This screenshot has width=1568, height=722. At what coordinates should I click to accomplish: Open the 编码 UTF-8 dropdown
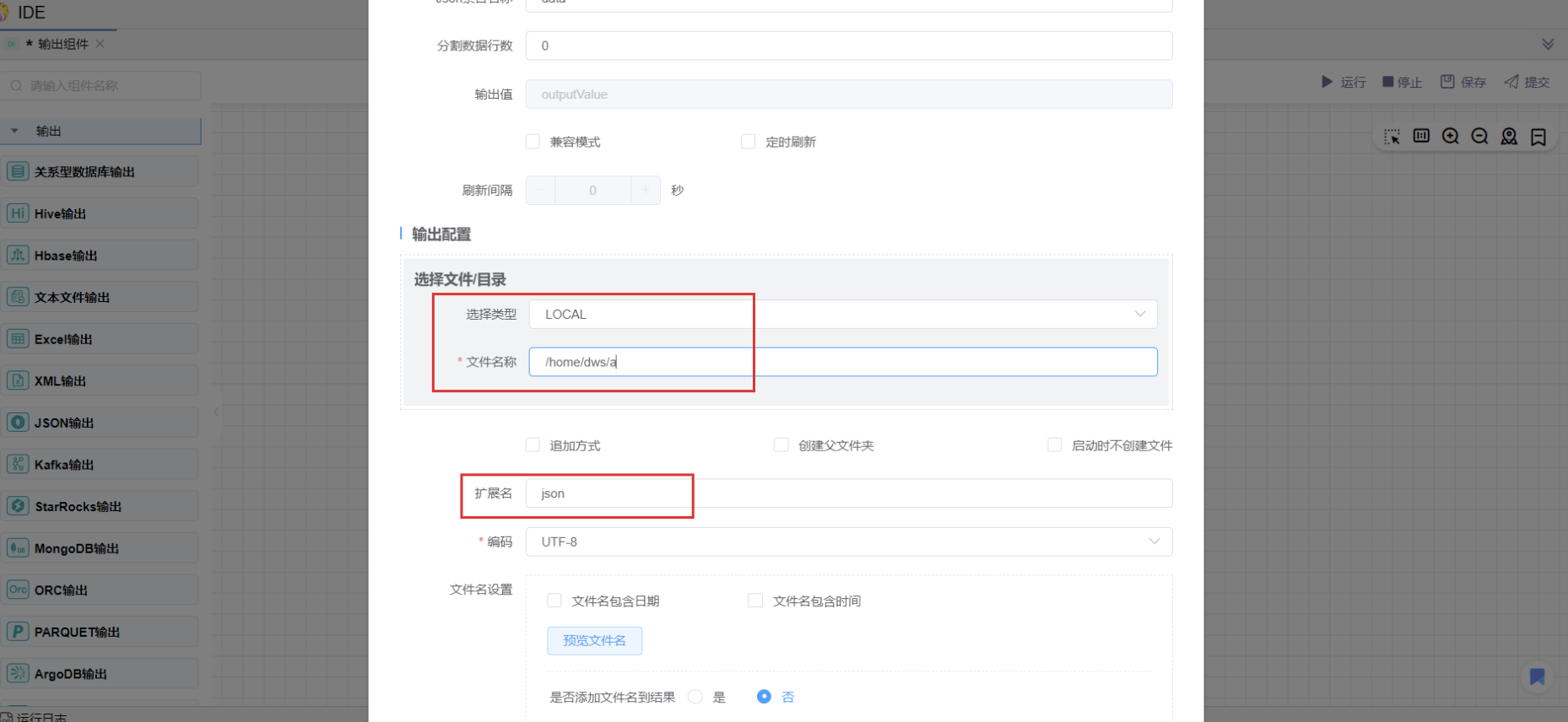pyautogui.click(x=848, y=541)
